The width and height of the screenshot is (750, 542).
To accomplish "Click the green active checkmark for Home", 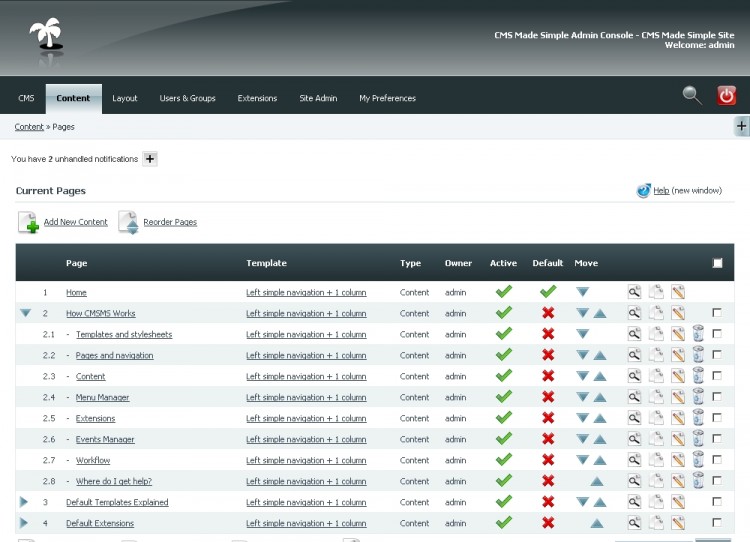I will click(x=504, y=291).
